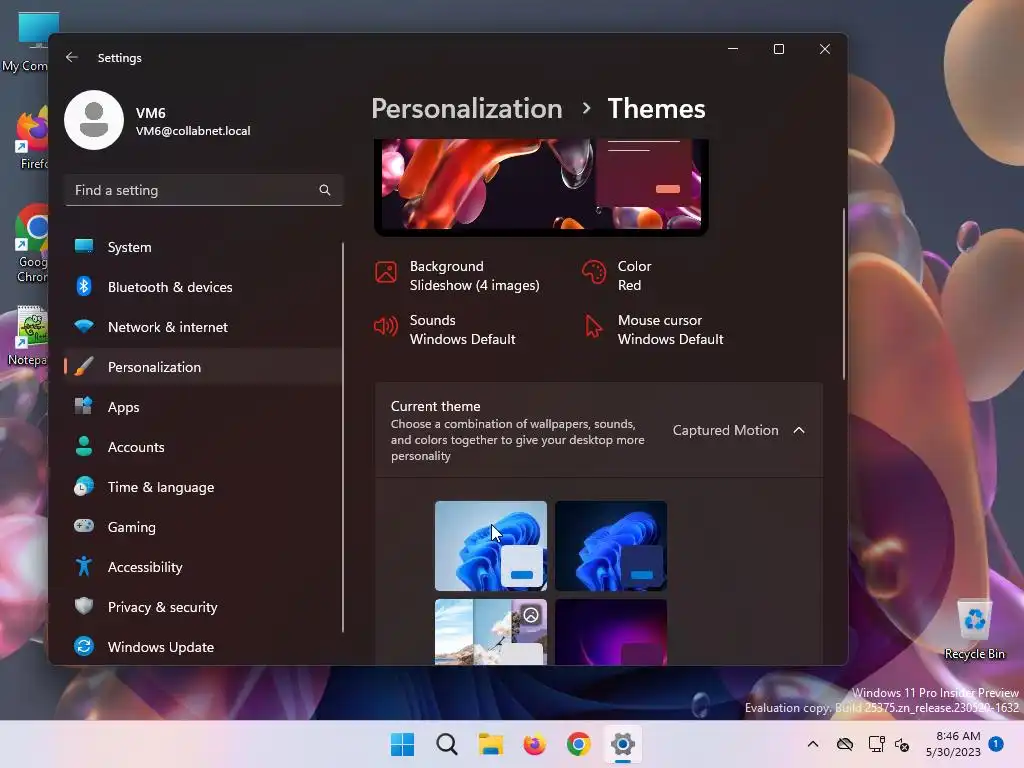The width and height of the screenshot is (1024, 768).
Task: Click the Windows Update refresh icon
Action: [x=84, y=647]
